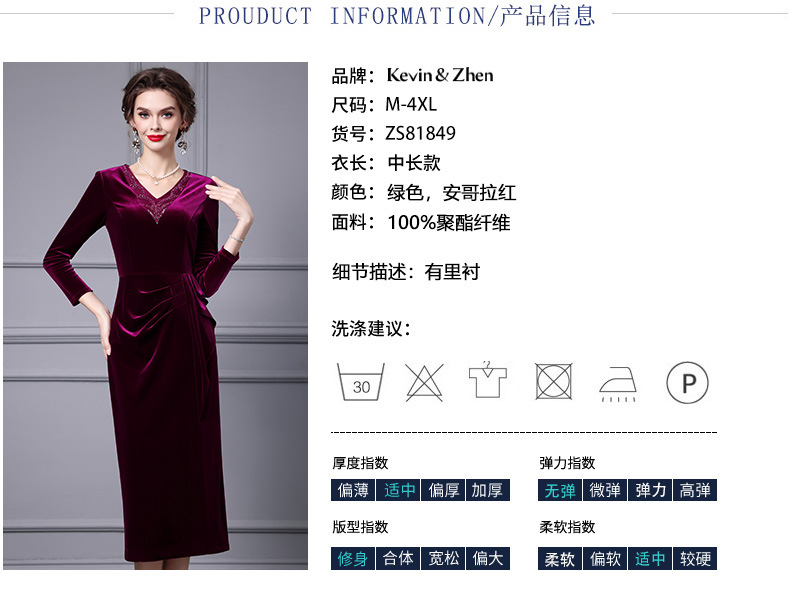Click the do not tumble dry icon
This screenshot has height=600, width=790.
point(553,382)
